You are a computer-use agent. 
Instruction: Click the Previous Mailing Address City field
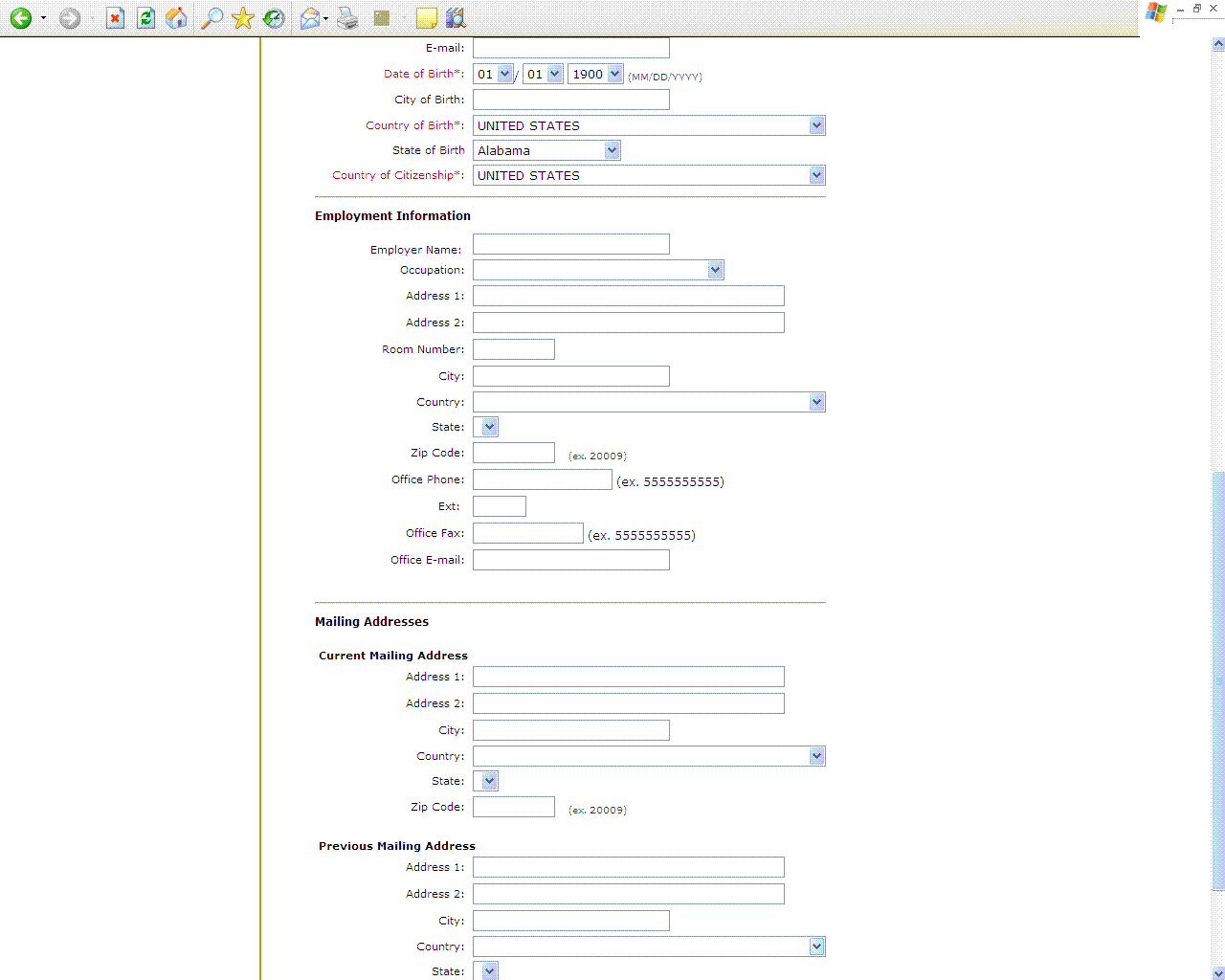coord(571,921)
